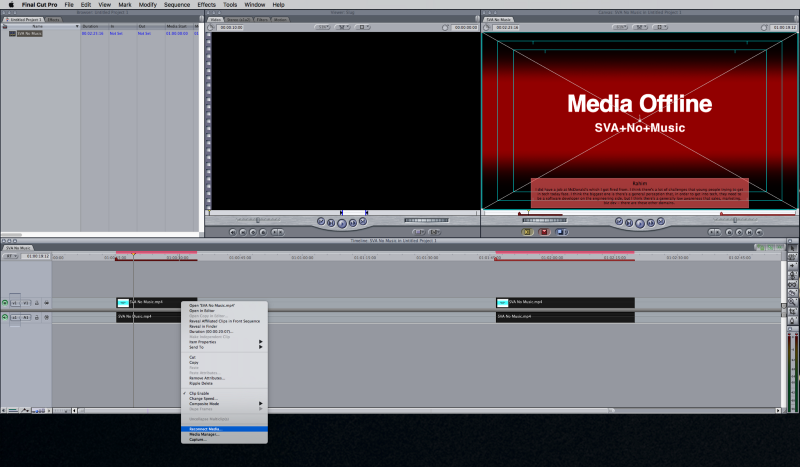Toggle Auto Select on V1 track
The height and width of the screenshot is (467, 800).
[46, 303]
